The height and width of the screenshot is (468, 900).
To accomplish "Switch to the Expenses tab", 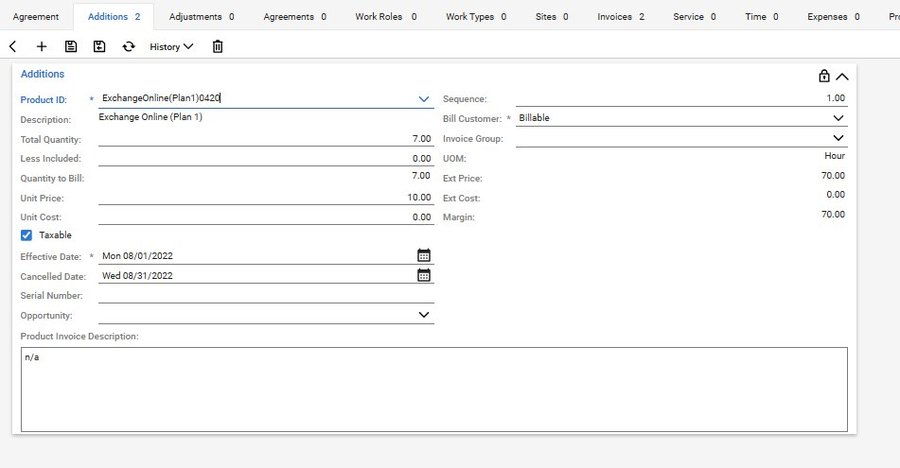I will (833, 17).
